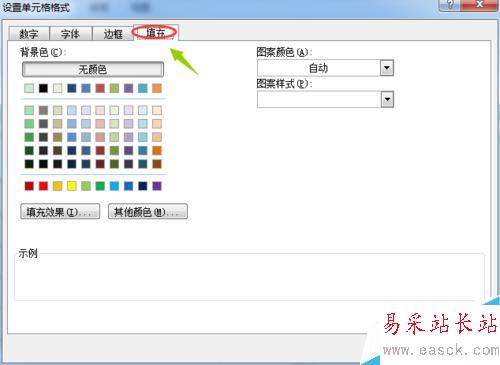Choose the pale green swatch in the top theme row
The height and width of the screenshot is (365, 500).
tap(29, 88)
